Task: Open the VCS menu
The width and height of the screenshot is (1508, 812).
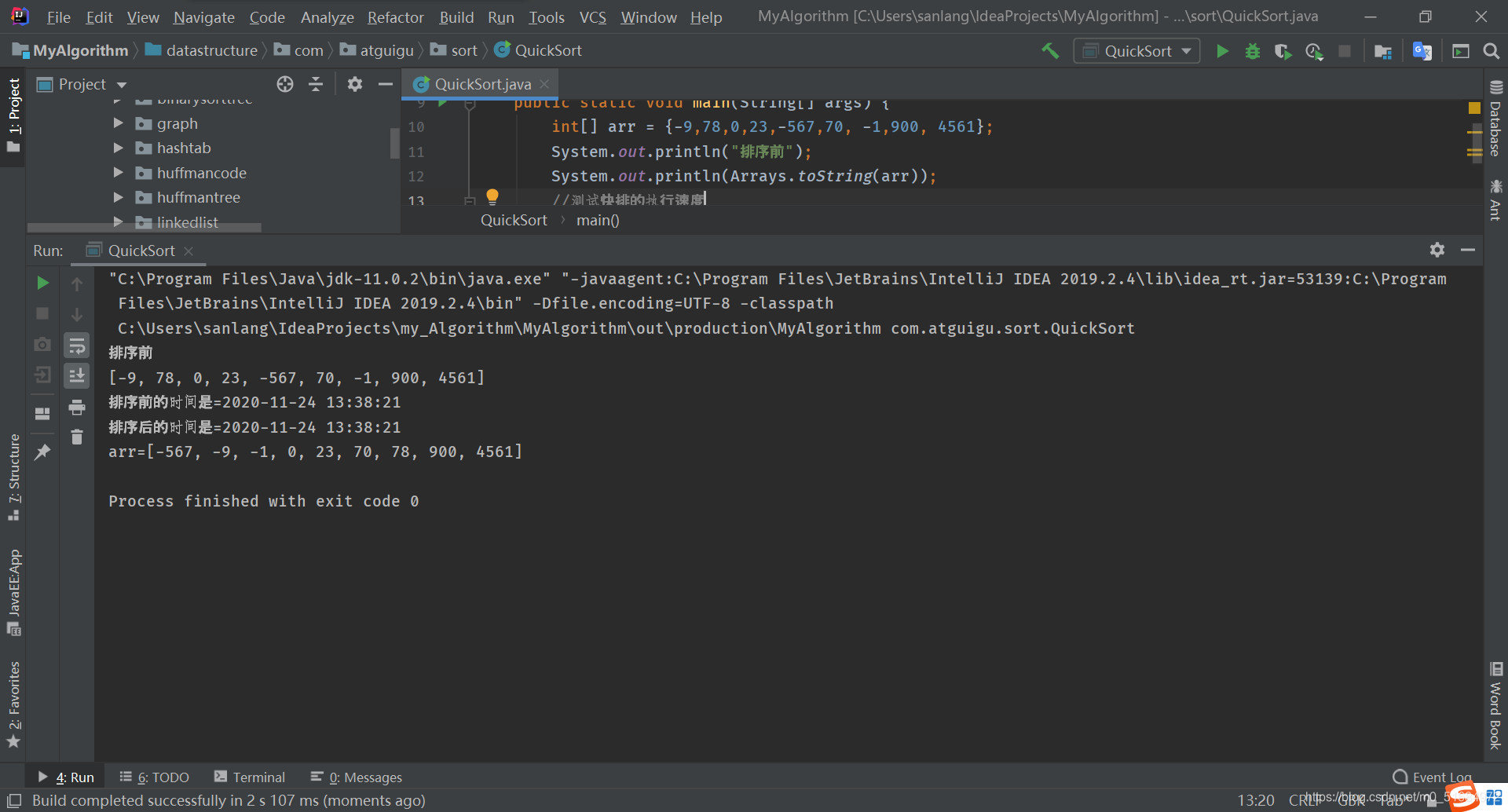Action: (592, 17)
